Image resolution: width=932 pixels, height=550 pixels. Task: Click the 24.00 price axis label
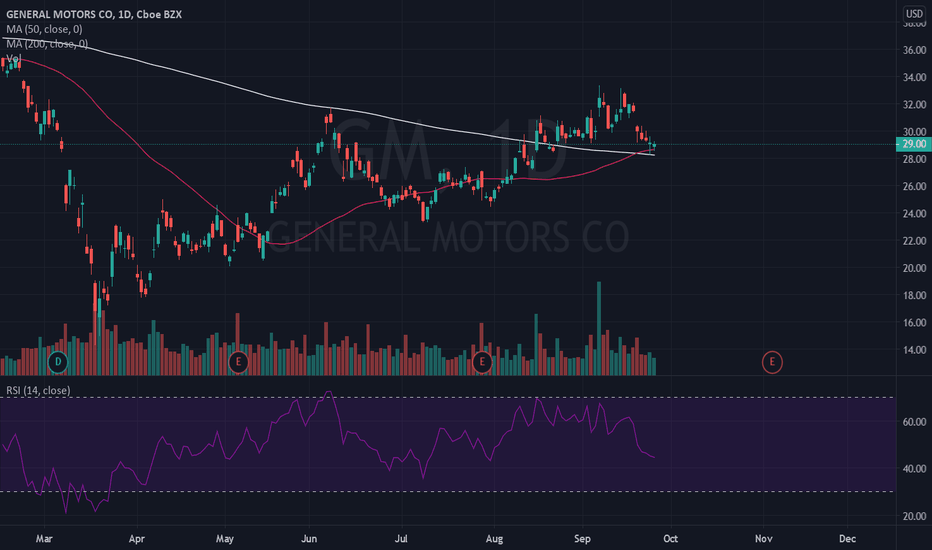pyautogui.click(x=914, y=213)
